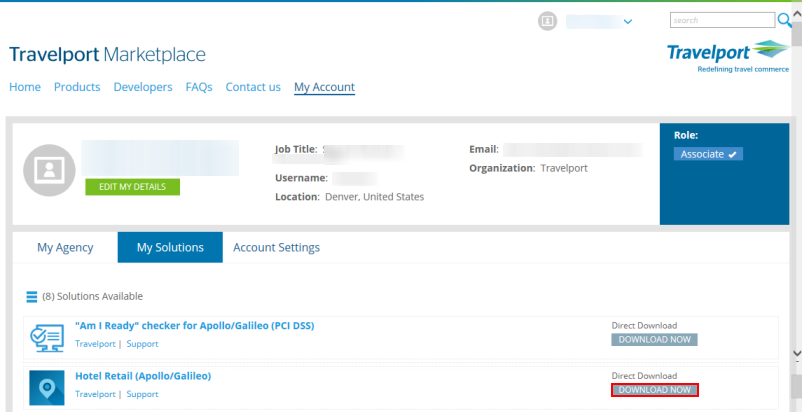
Task: Click the user avatar icon in header
Action: tap(547, 21)
